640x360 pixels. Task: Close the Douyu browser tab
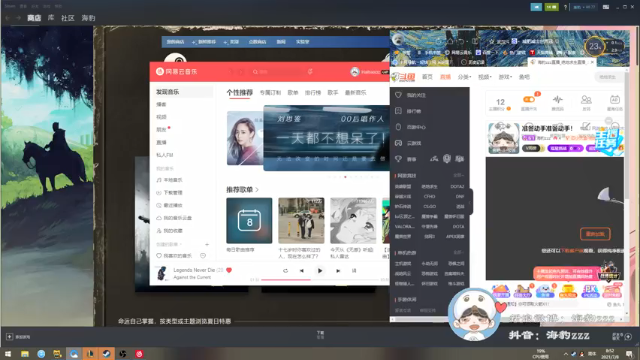click(x=592, y=62)
